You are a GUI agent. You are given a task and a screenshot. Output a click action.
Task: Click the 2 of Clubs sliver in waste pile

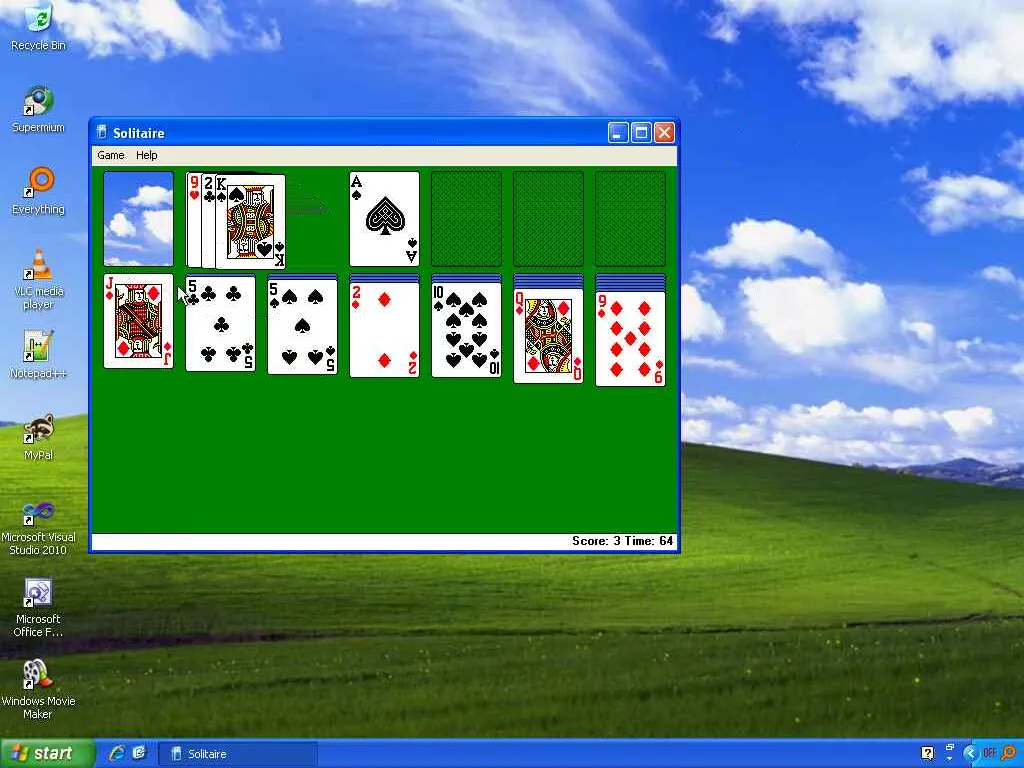point(209,220)
